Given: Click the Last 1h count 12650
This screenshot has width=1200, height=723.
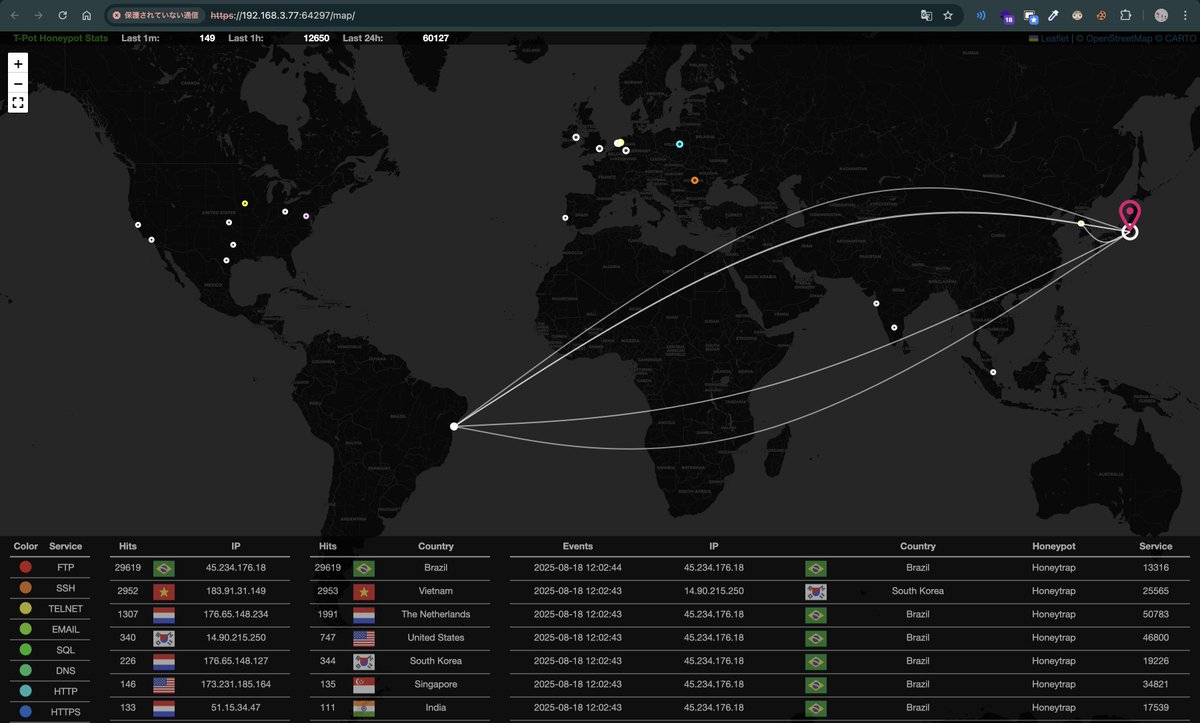Looking at the screenshot, I should 316,38.
